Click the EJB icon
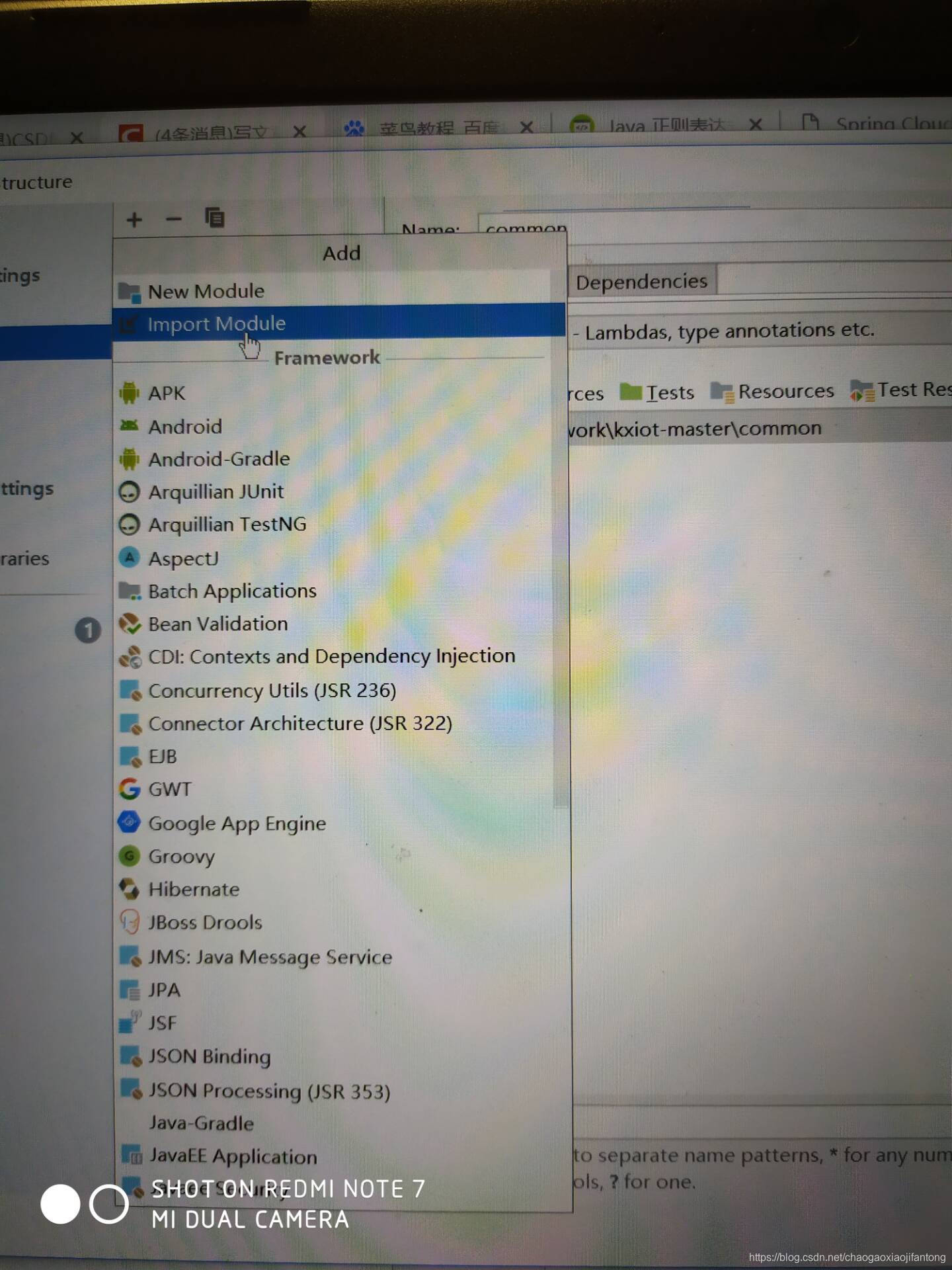Viewport: 952px width, 1270px height. 130,757
